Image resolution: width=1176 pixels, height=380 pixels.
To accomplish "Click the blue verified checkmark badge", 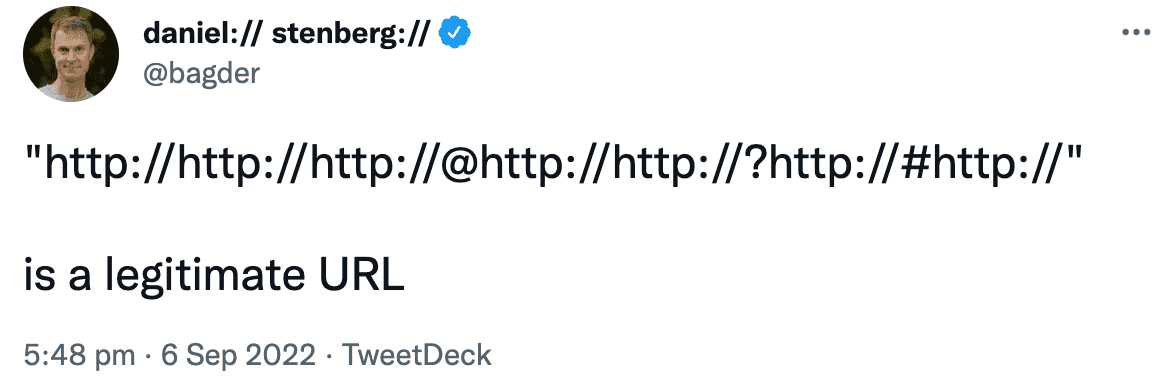I will pos(454,33).
